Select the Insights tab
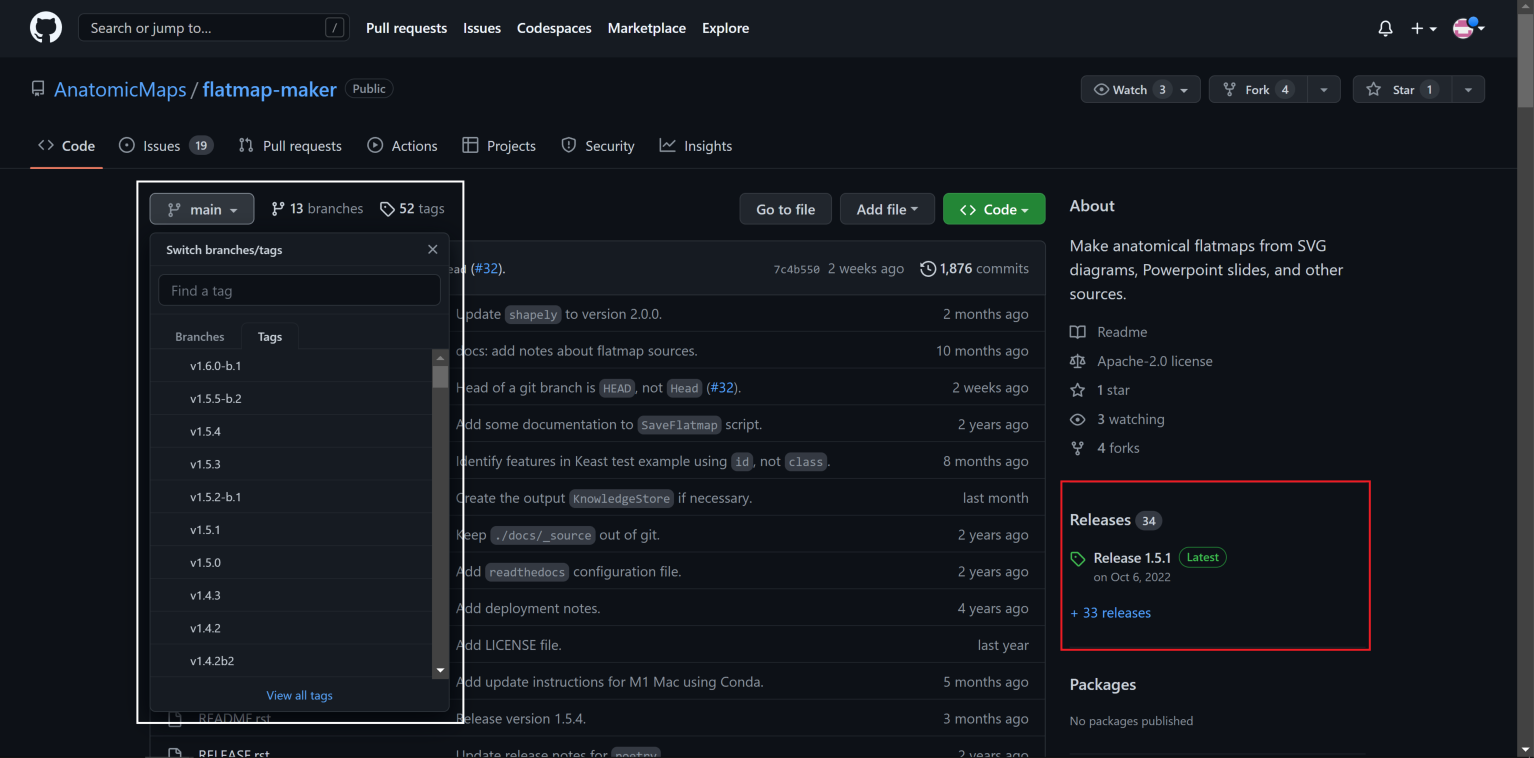Viewport: 1534px width, 758px height. [x=696, y=146]
